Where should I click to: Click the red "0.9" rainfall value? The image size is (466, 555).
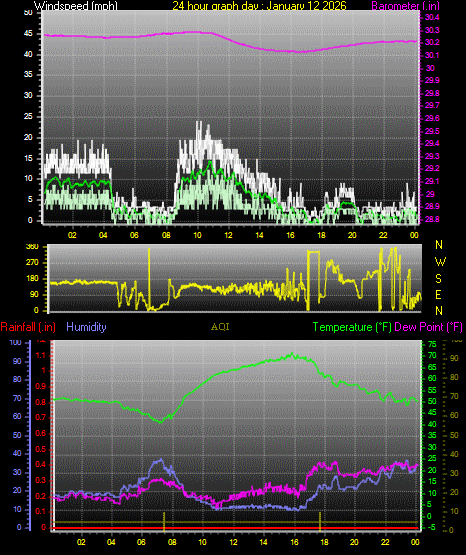[41, 386]
